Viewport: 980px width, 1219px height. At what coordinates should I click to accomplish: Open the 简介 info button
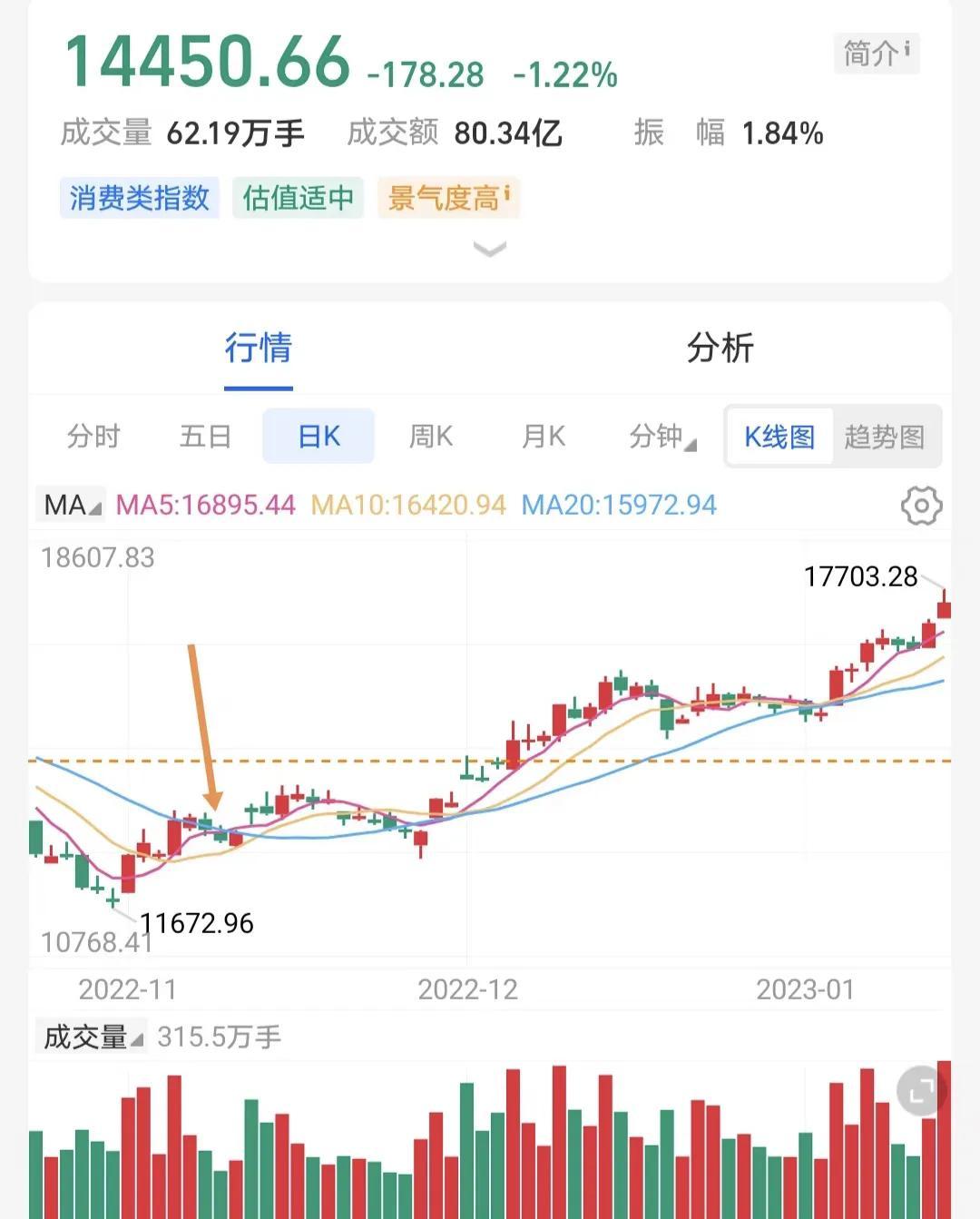[877, 54]
